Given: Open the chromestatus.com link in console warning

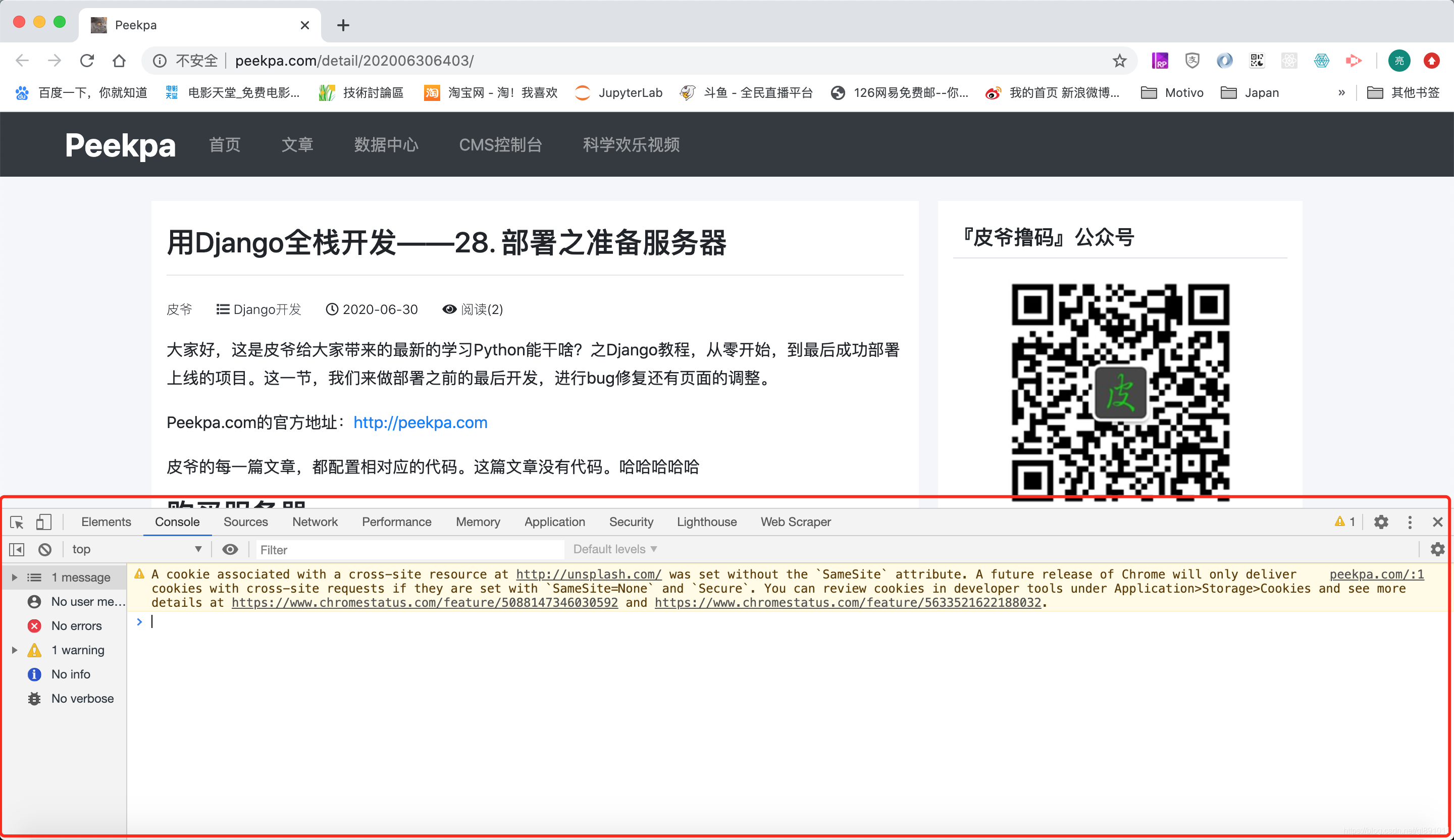Looking at the screenshot, I should (x=424, y=602).
